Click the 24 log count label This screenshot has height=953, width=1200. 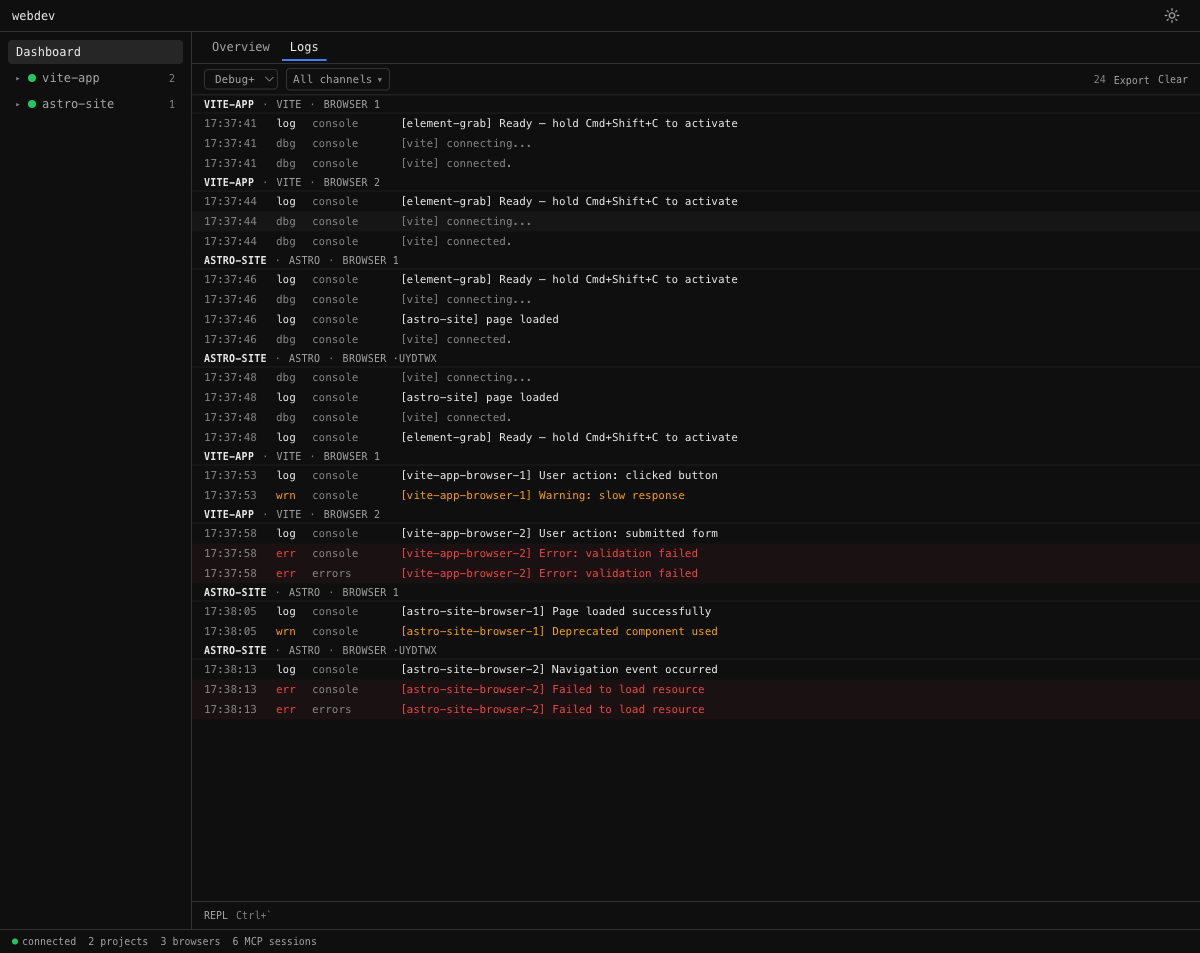click(1100, 80)
